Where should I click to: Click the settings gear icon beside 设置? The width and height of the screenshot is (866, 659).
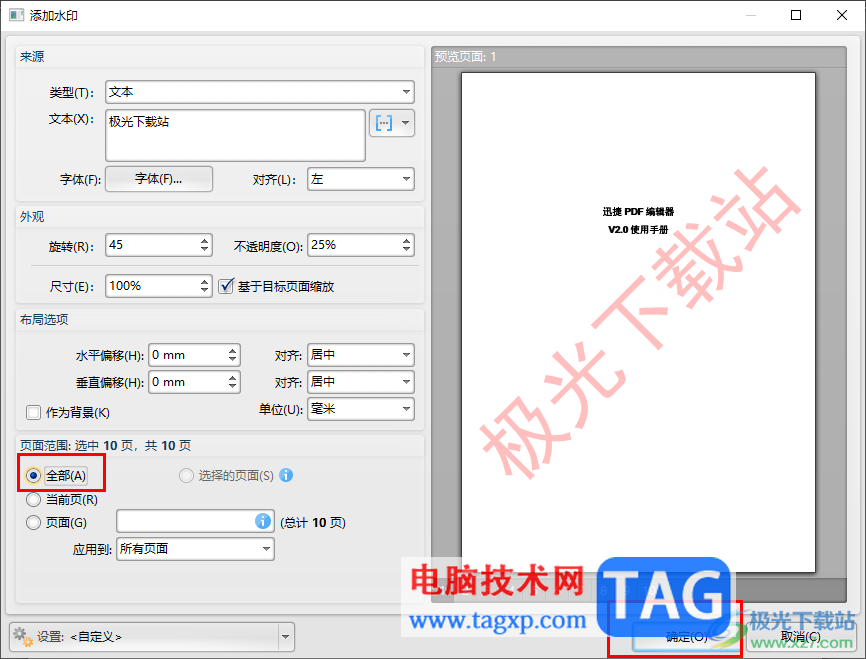[23, 636]
